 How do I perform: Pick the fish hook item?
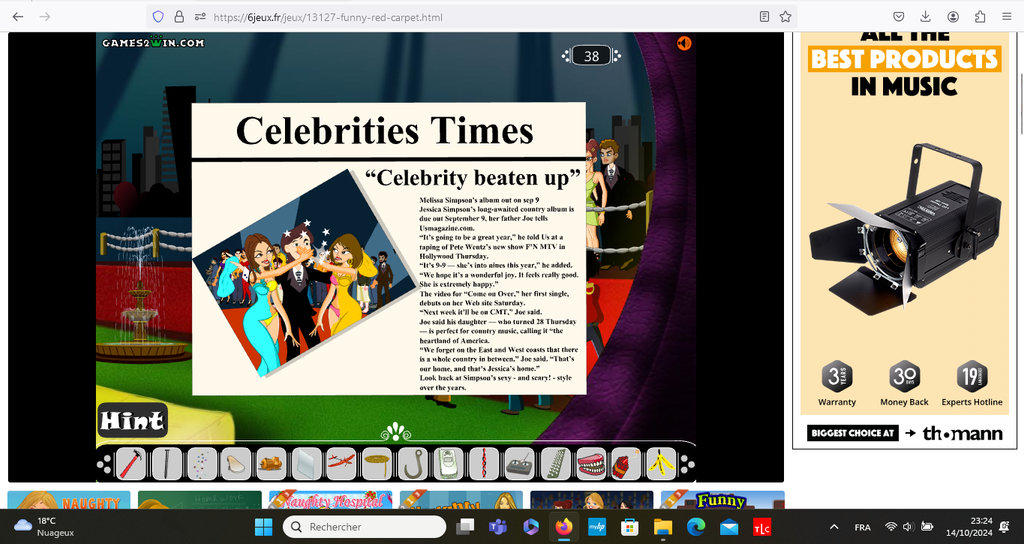410,464
